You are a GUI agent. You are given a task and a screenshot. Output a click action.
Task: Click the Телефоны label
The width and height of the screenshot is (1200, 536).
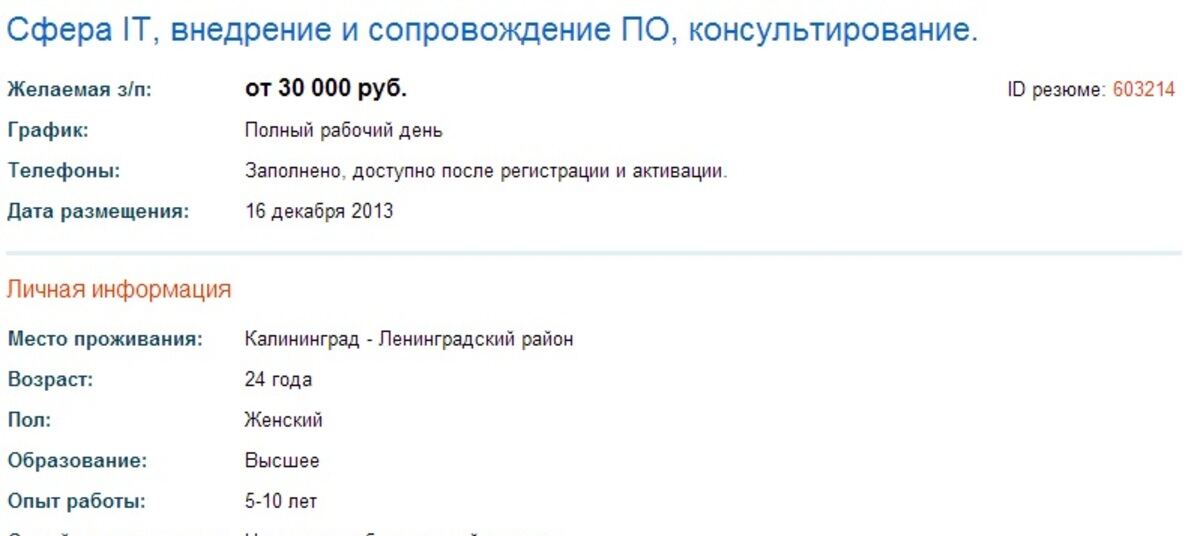pyautogui.click(x=64, y=171)
